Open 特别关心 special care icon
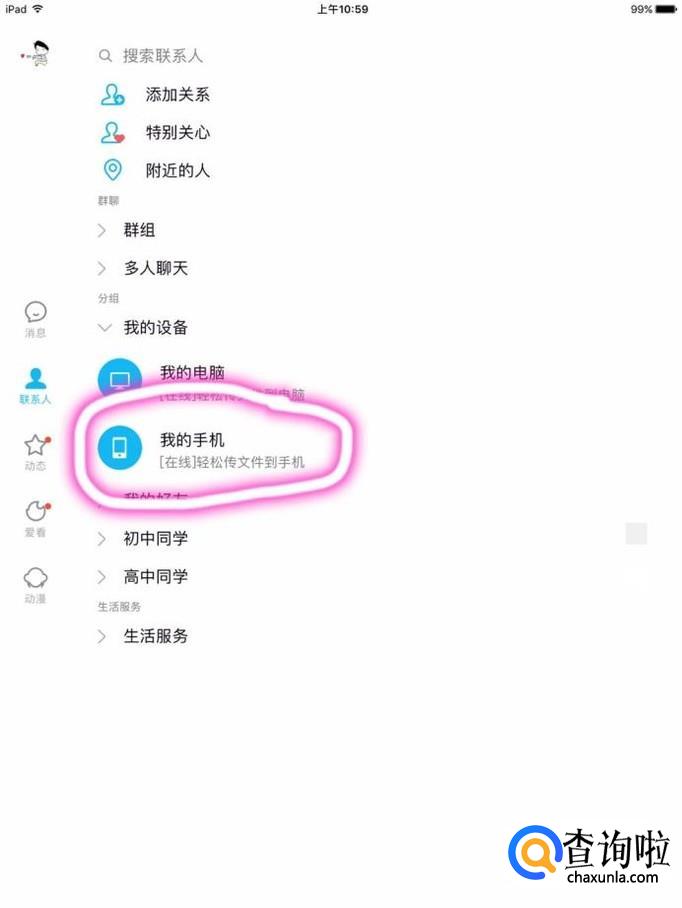 [x=112, y=133]
